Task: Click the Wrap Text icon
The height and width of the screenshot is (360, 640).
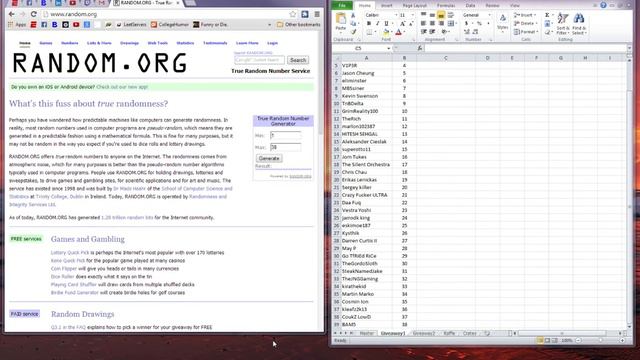Action: tap(451, 15)
